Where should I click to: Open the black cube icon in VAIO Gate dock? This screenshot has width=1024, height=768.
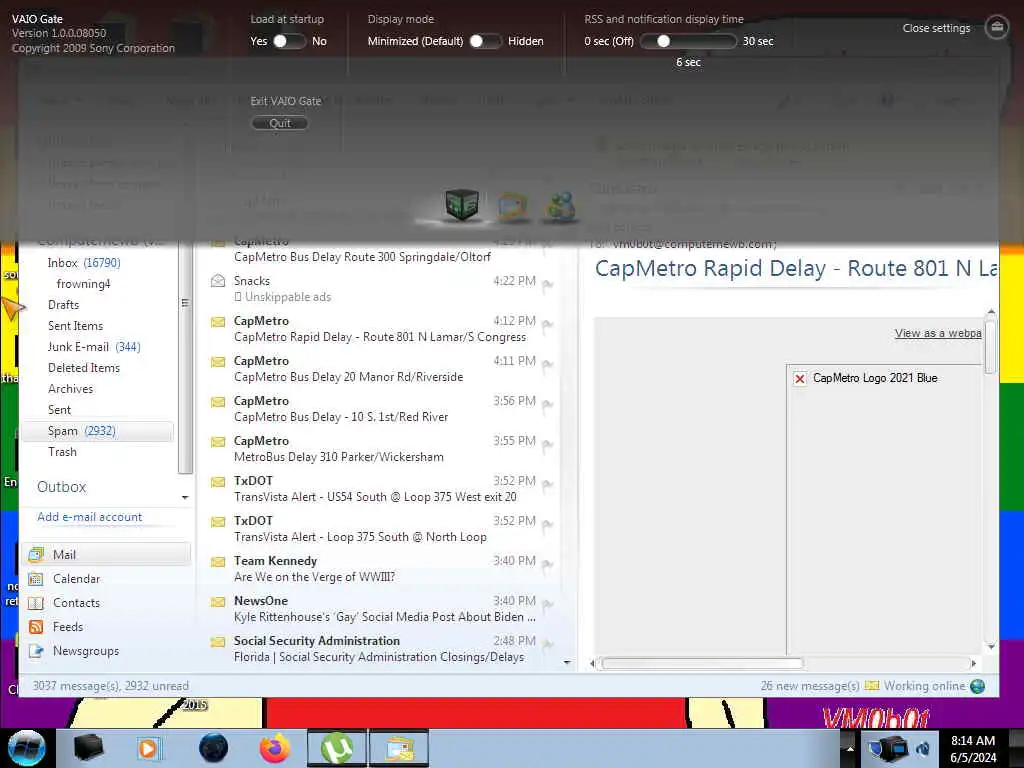tap(462, 204)
